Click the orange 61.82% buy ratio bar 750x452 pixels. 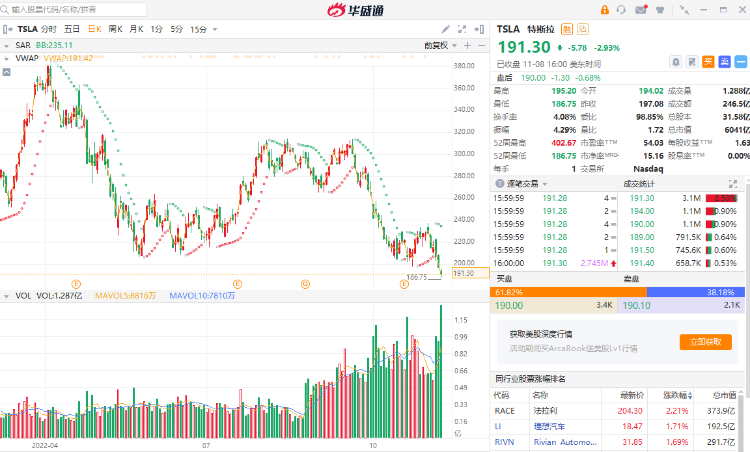coord(568,292)
